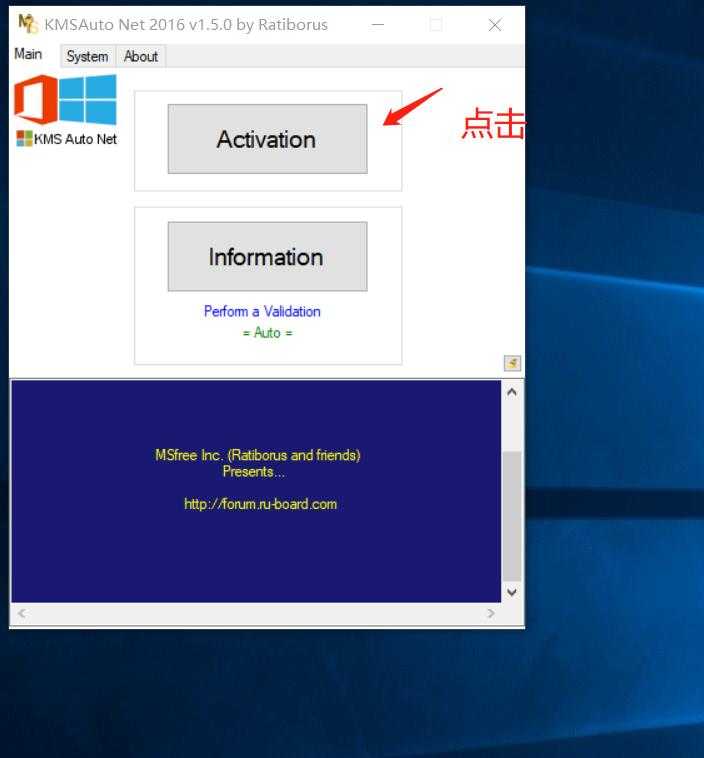Click the Activation button

(267, 139)
